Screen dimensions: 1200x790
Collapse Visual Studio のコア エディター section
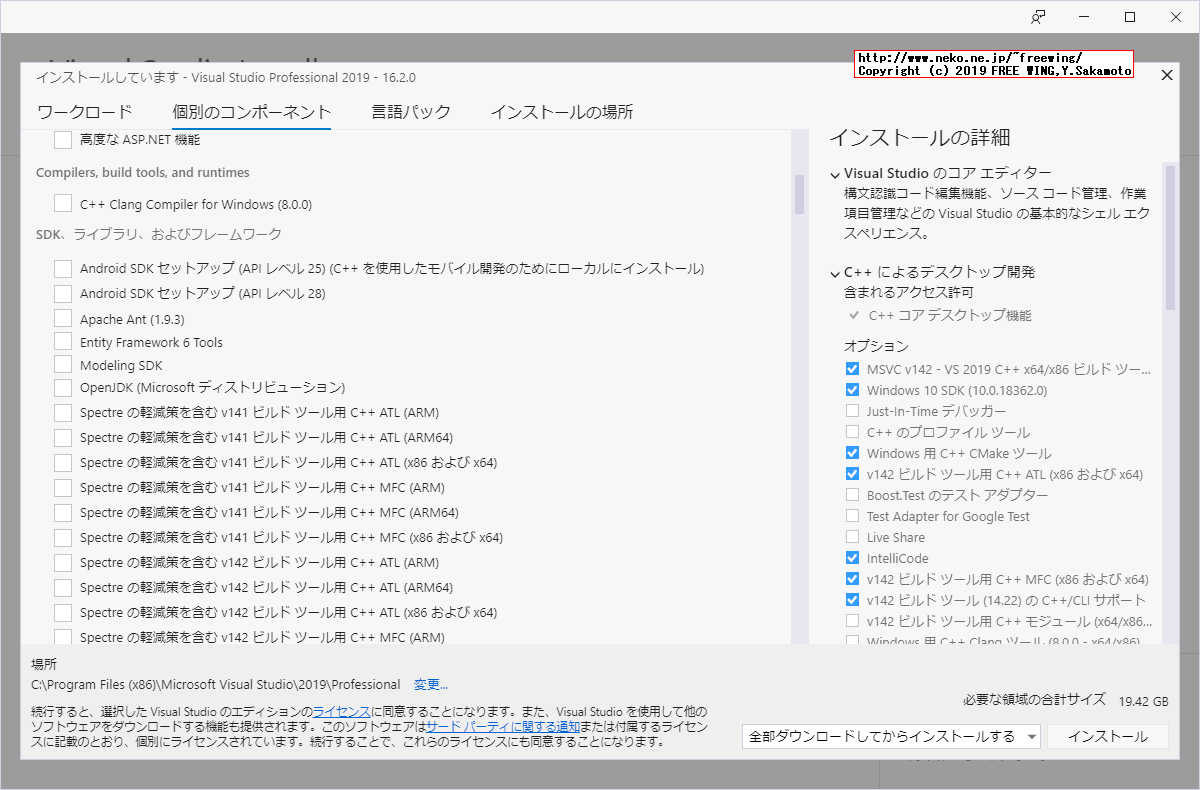coord(834,172)
